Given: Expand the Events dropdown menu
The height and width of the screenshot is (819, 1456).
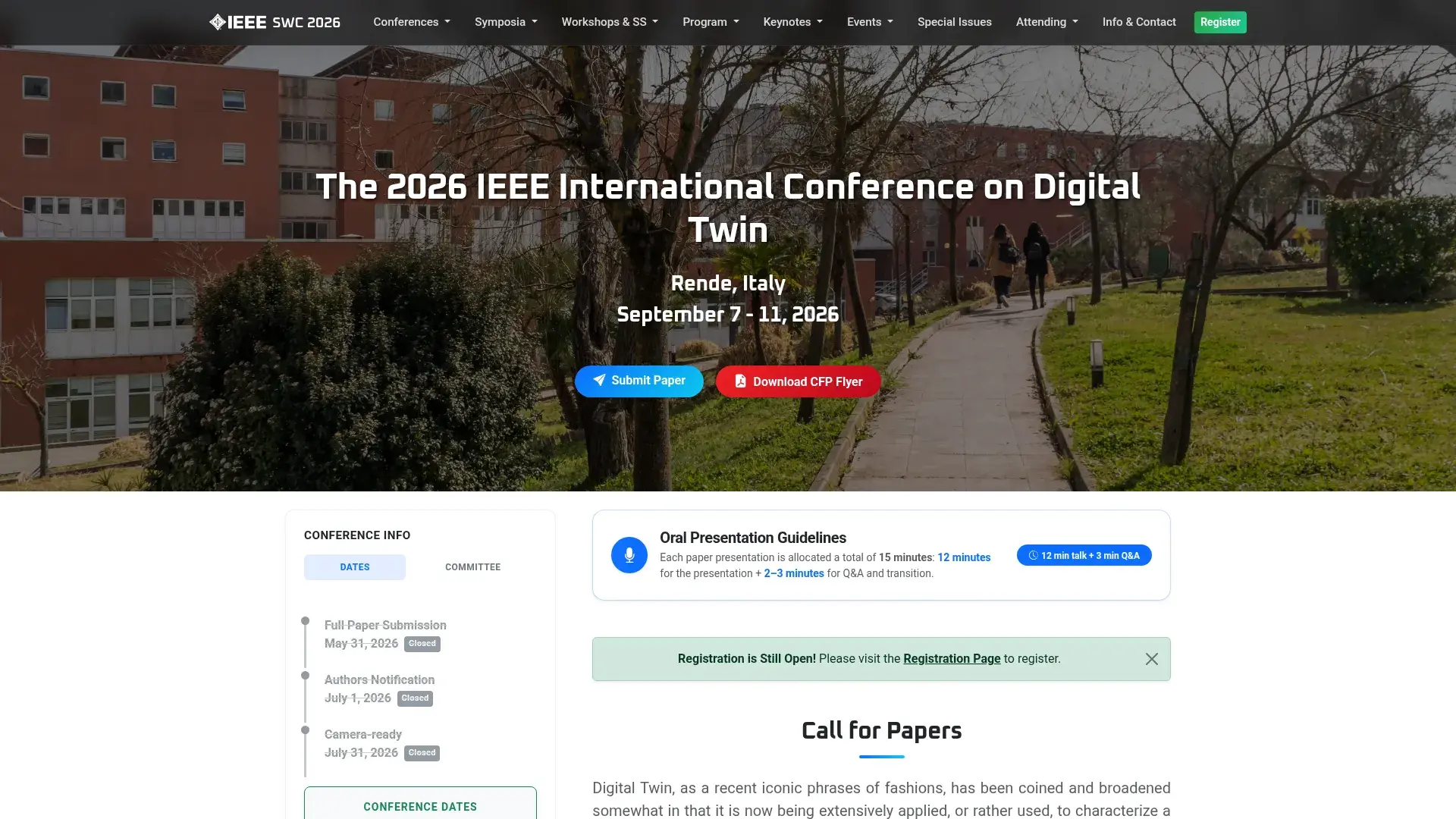Looking at the screenshot, I should point(870,22).
